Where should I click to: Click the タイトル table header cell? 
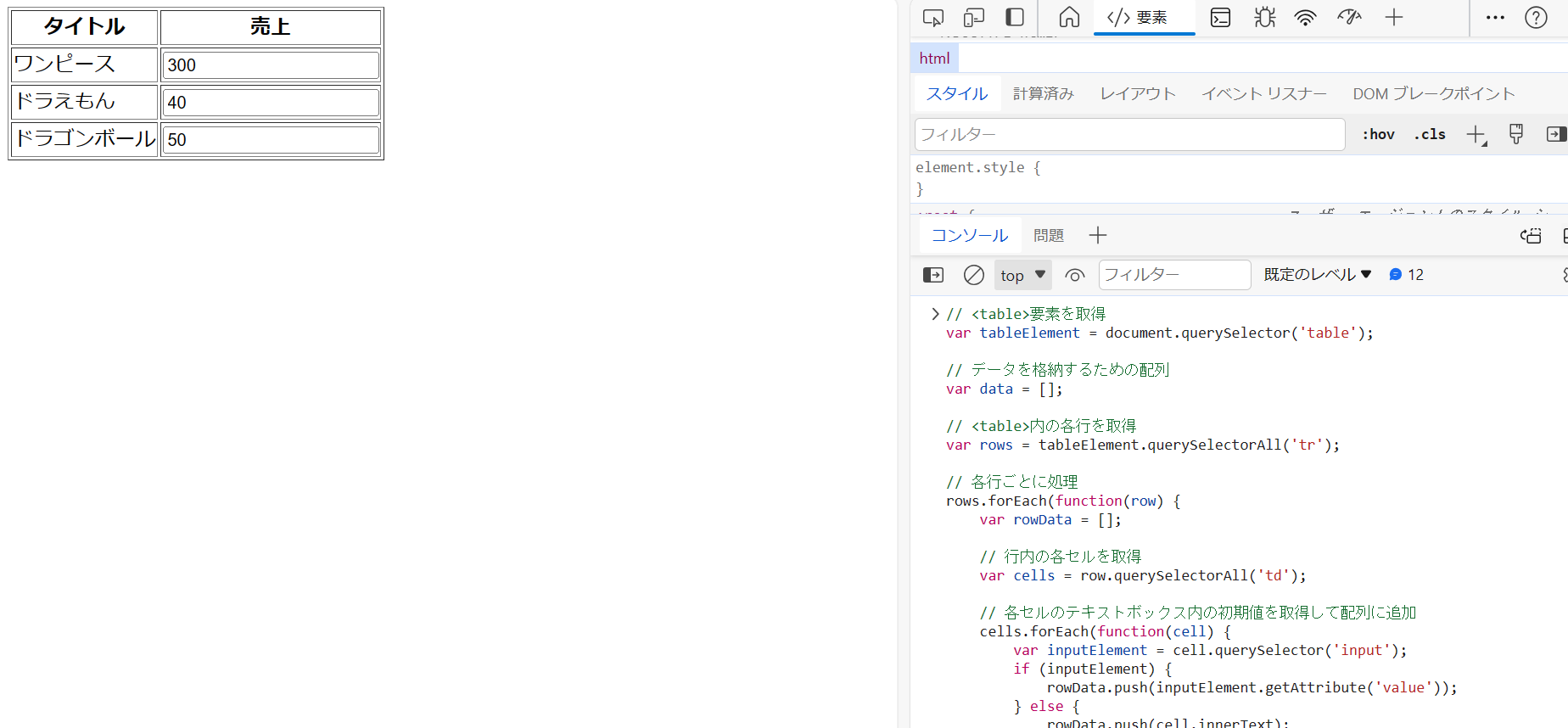coord(84,26)
